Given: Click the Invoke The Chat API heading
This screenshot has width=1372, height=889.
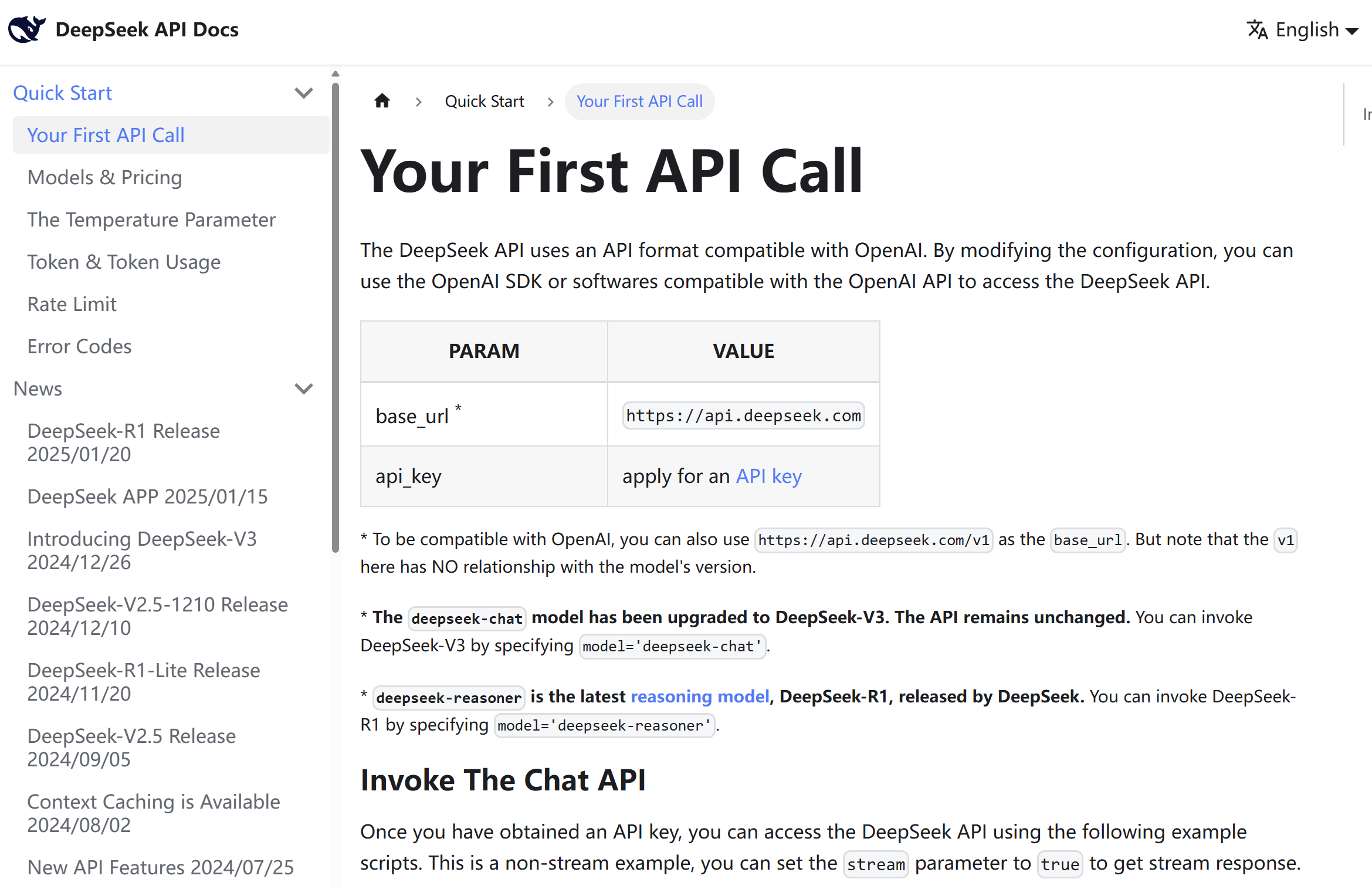Looking at the screenshot, I should click(x=503, y=780).
